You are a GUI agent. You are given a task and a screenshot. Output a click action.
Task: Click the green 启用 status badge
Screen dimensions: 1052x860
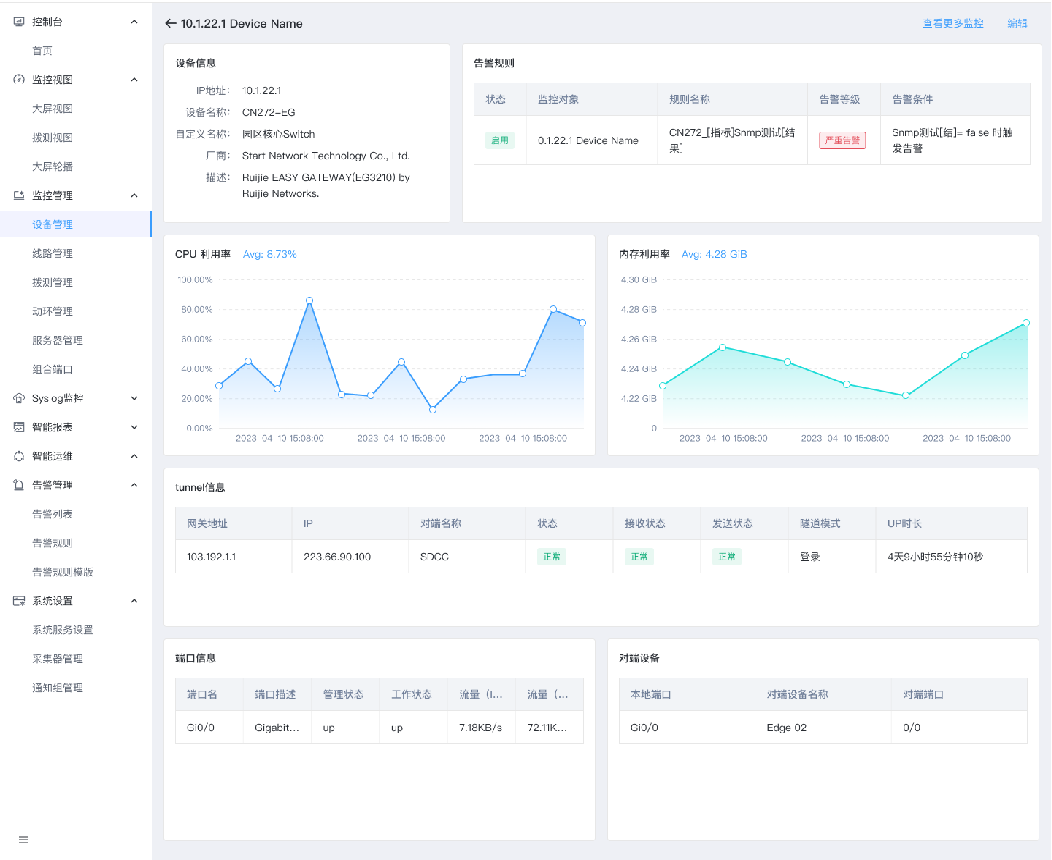pos(500,140)
